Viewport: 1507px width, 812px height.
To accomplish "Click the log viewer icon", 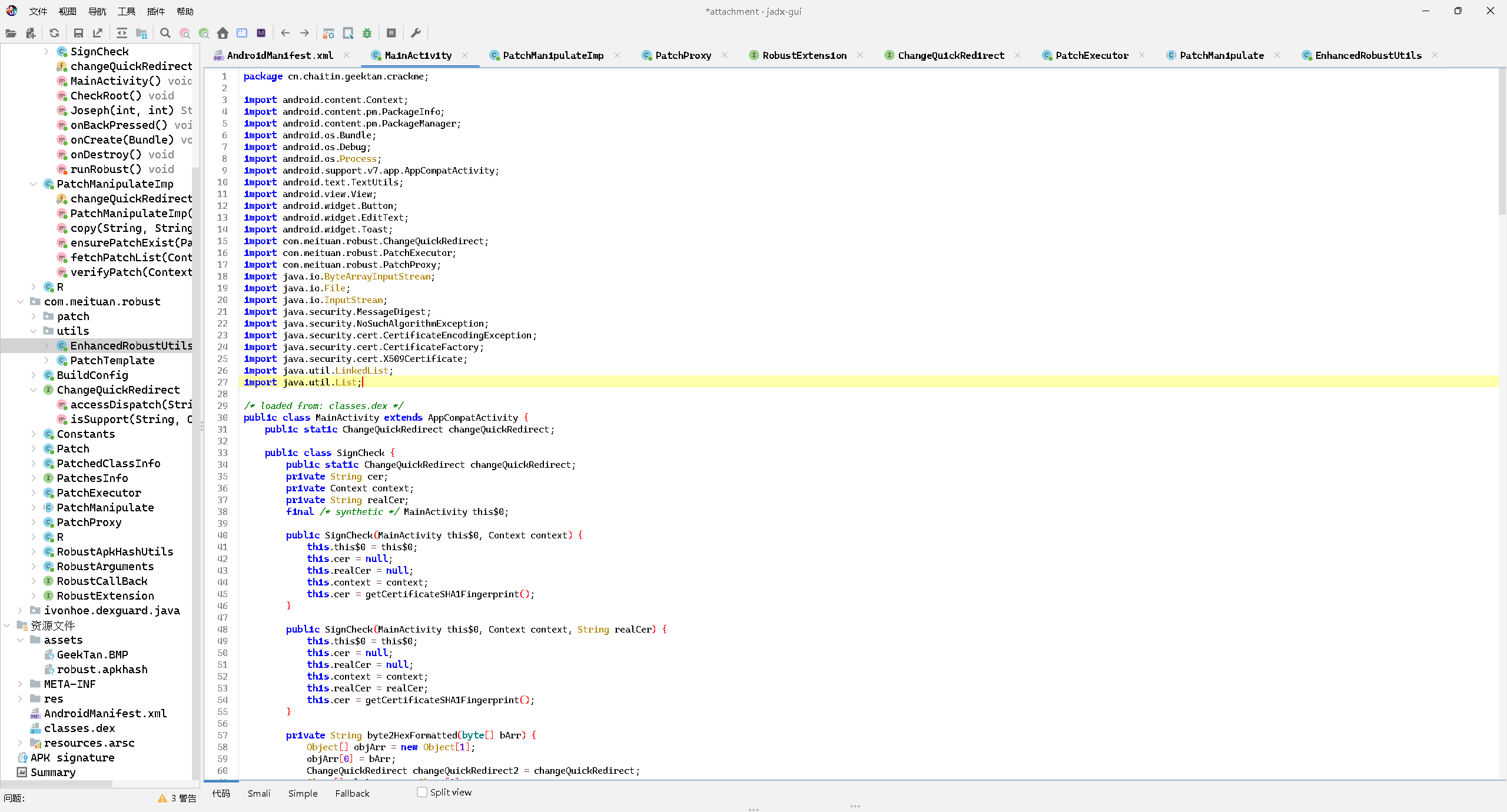I will (391, 34).
